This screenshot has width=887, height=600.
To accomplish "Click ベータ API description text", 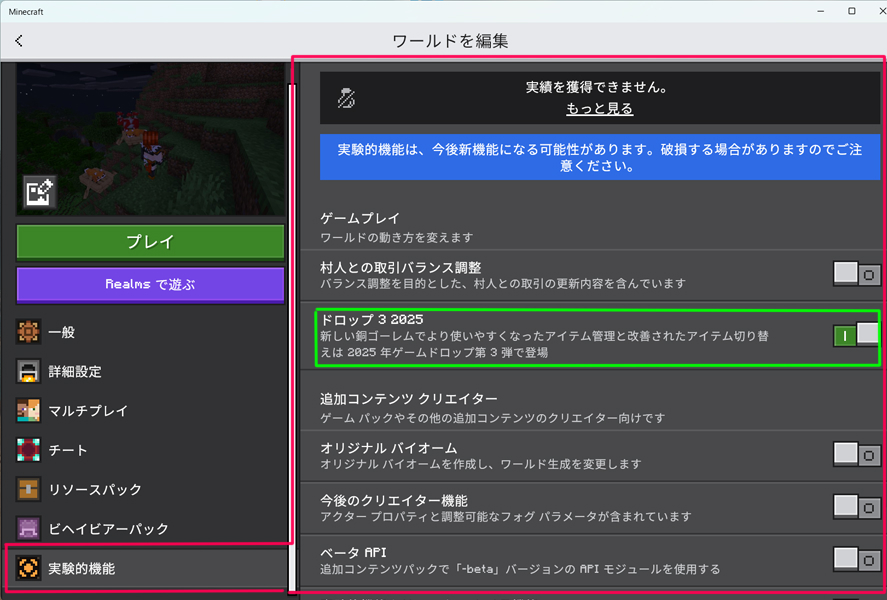I will [x=520, y=569].
